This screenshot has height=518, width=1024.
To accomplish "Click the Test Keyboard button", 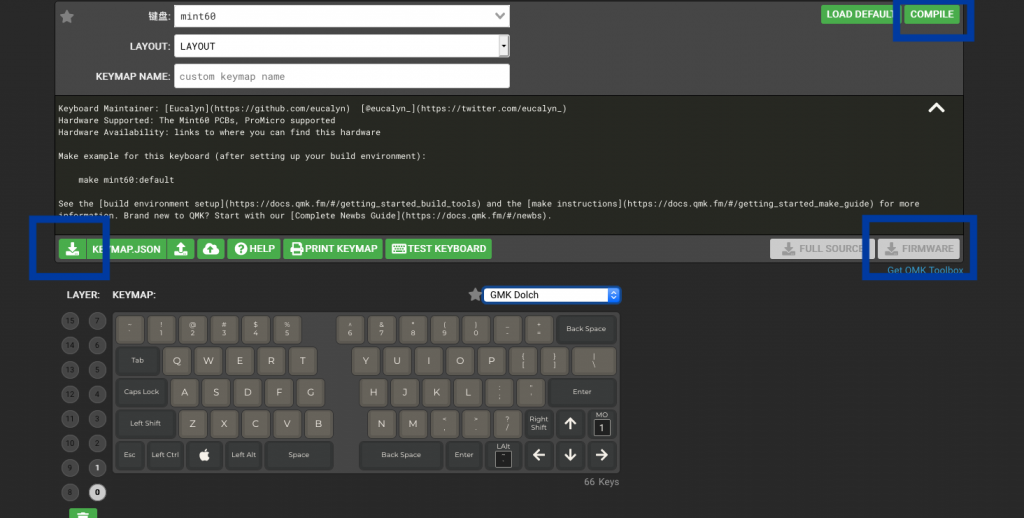I will (438, 249).
